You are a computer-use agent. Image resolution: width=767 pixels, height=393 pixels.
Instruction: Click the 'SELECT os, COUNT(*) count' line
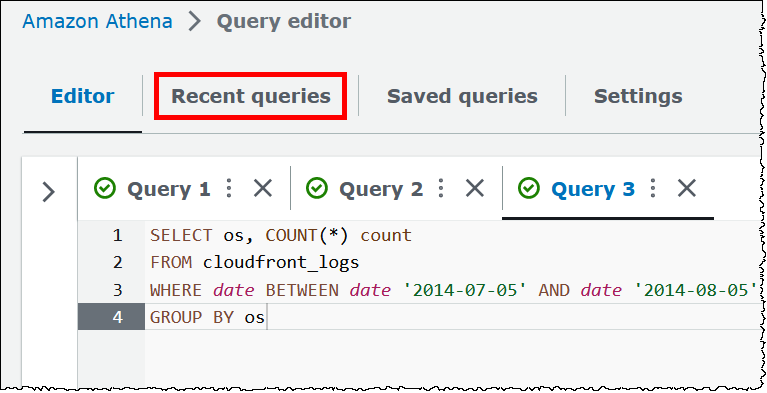coord(281,235)
